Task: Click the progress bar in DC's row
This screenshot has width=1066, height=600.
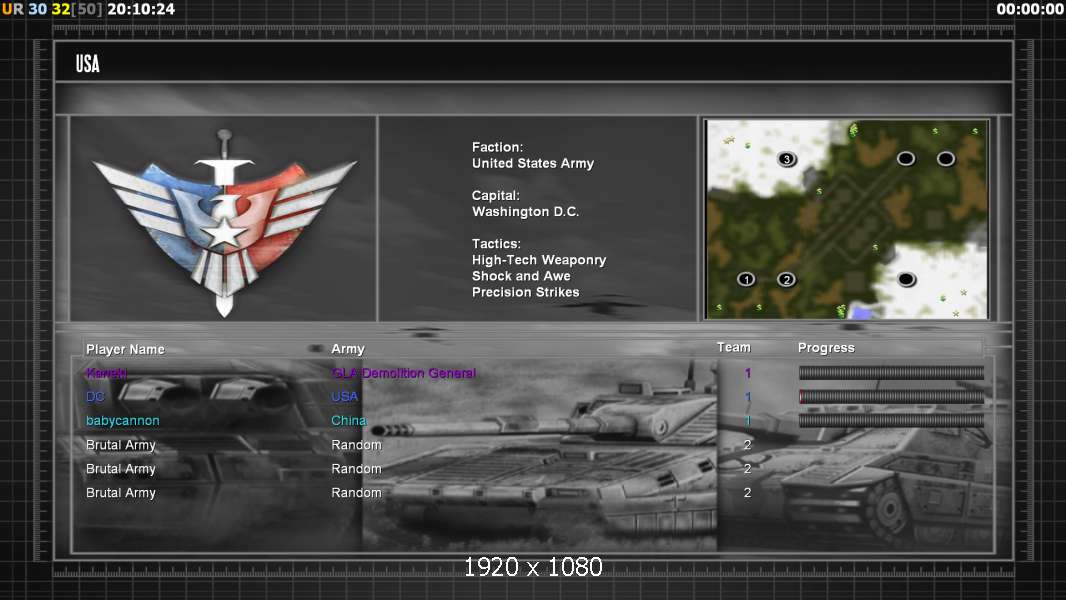Action: (891, 396)
